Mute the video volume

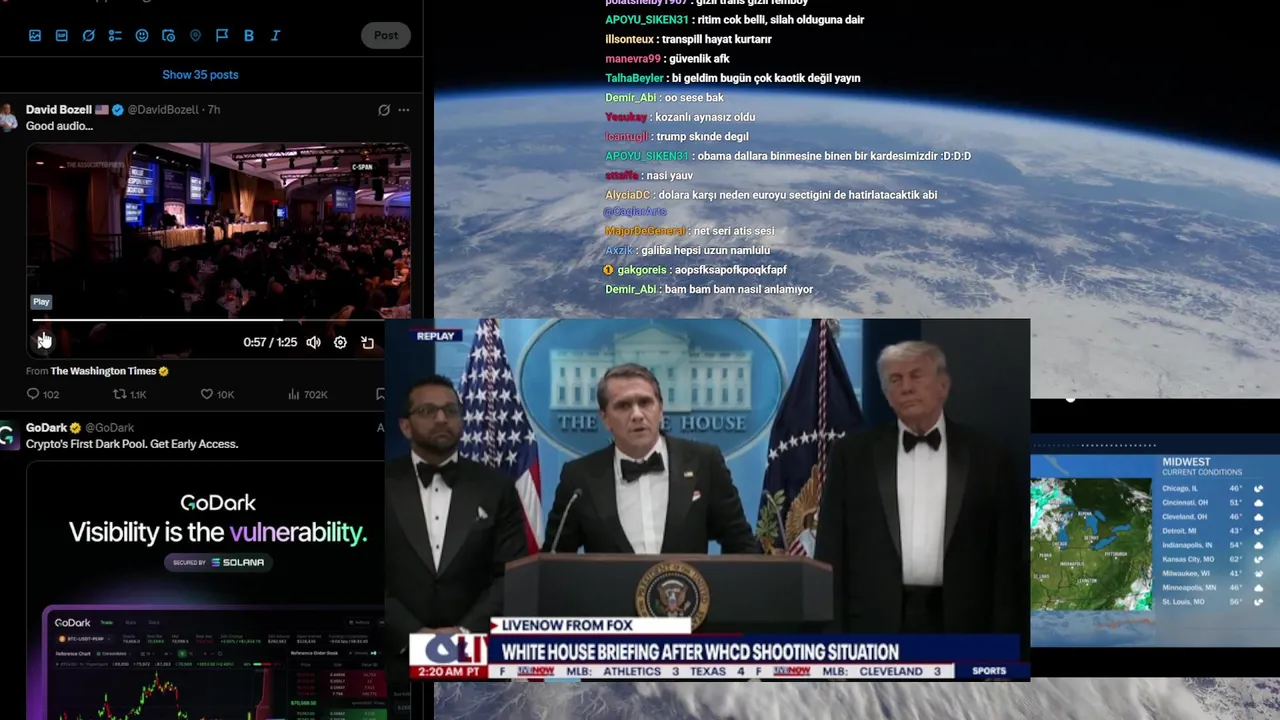[313, 342]
